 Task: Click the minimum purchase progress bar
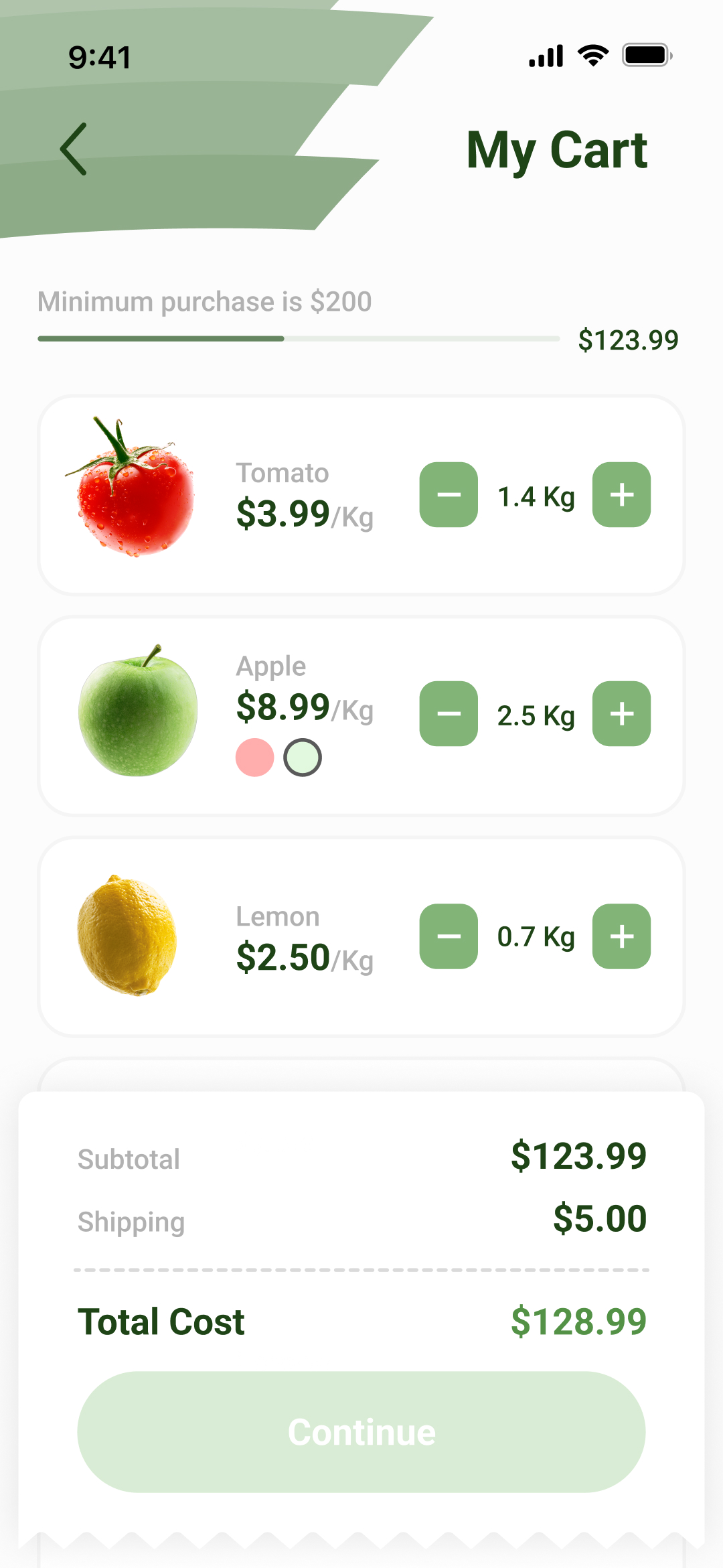[298, 339]
